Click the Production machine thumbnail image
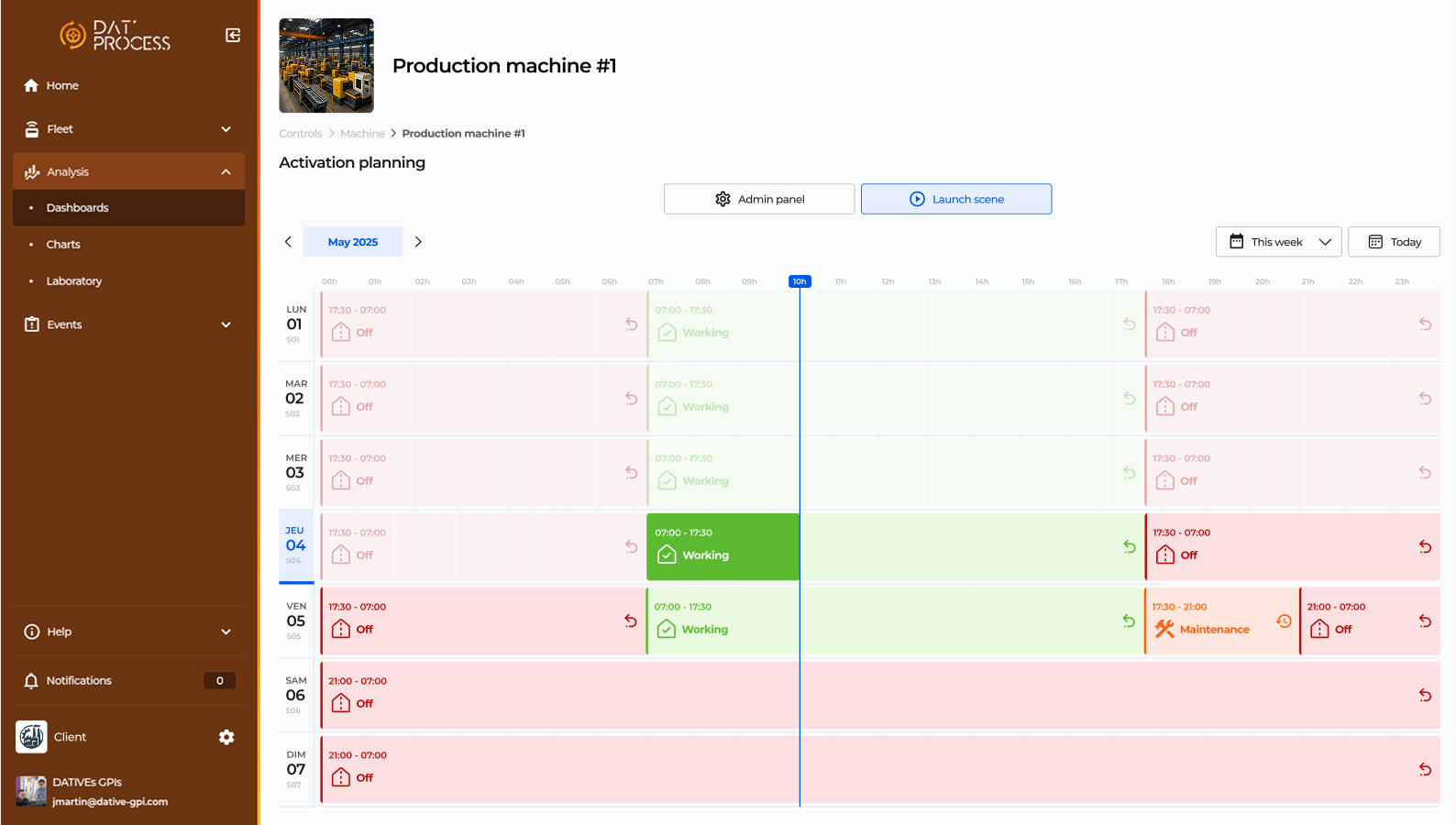Image resolution: width=1456 pixels, height=825 pixels. point(326,66)
